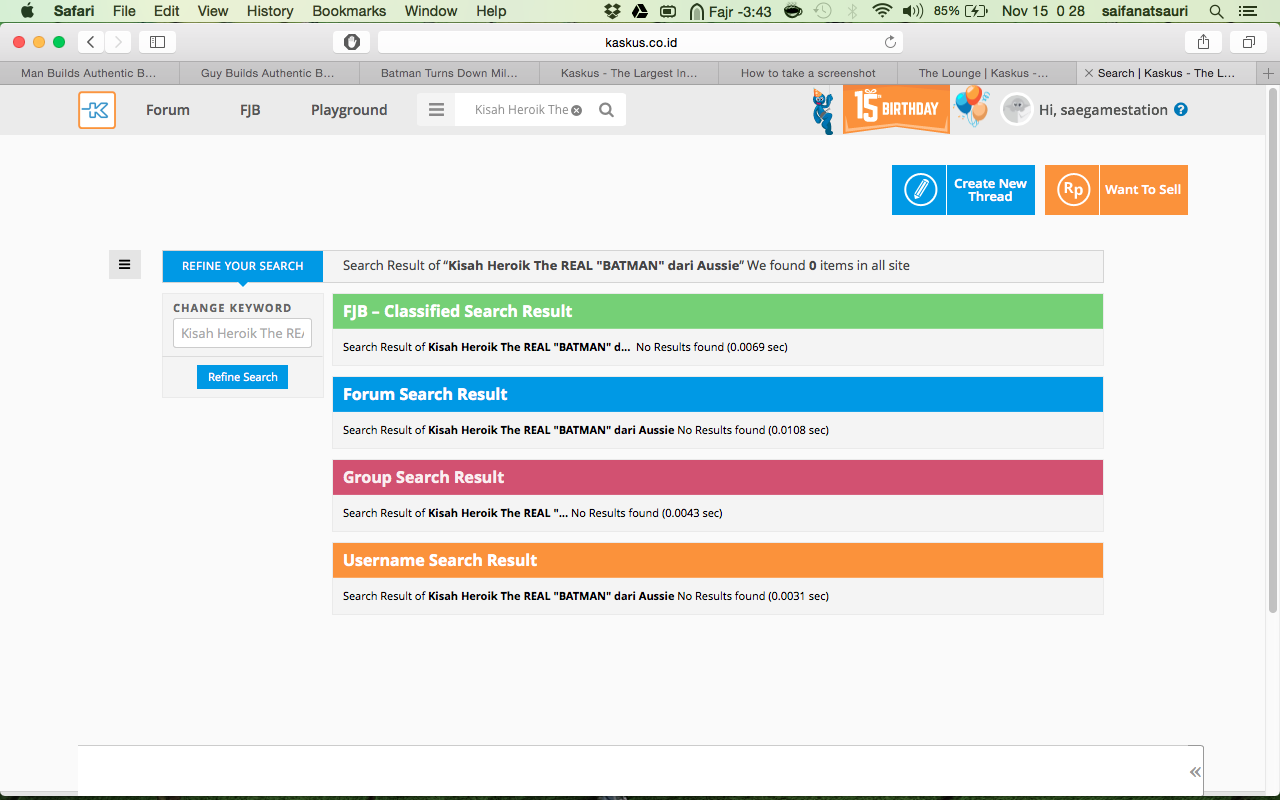
Task: Click the battery 85% indicator
Action: click(x=961, y=11)
